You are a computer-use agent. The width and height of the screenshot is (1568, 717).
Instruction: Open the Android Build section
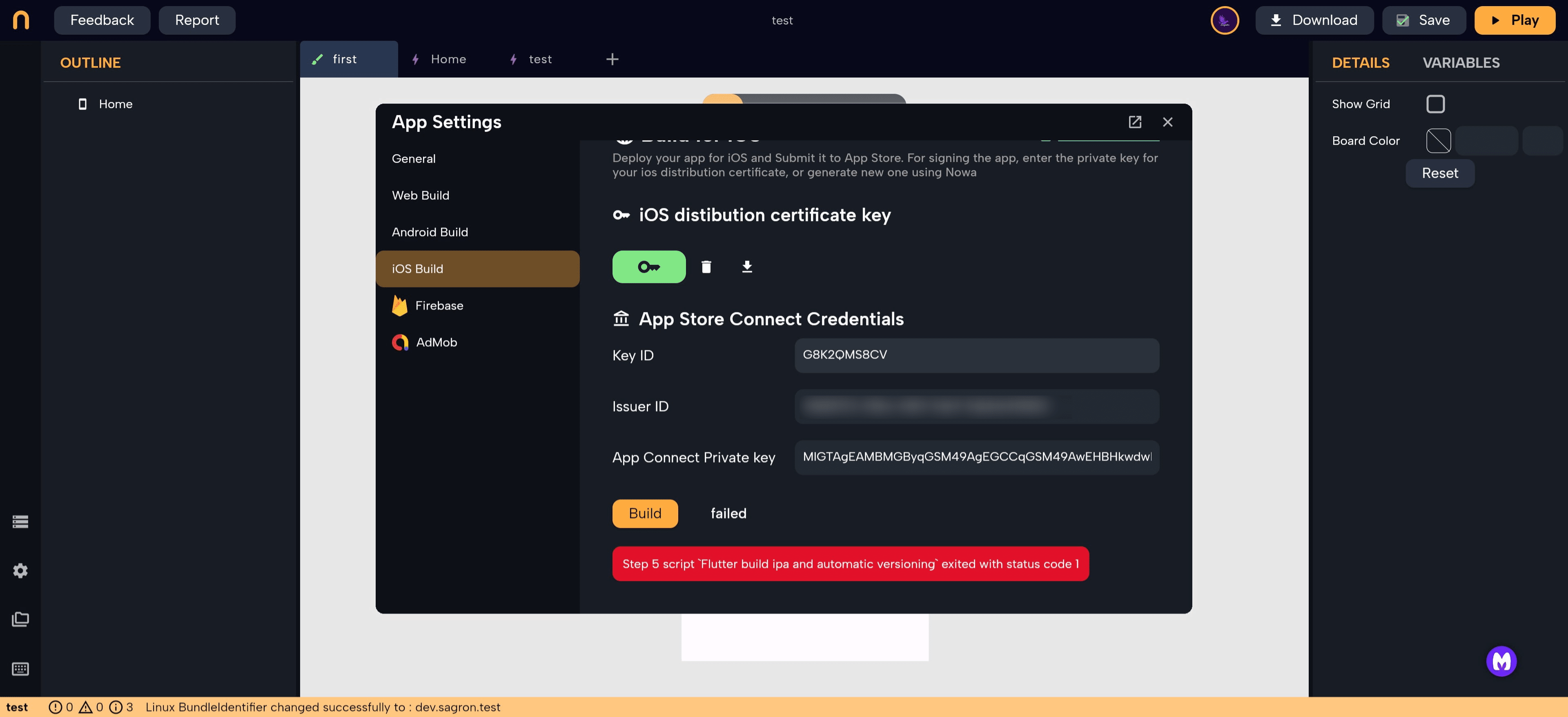430,232
